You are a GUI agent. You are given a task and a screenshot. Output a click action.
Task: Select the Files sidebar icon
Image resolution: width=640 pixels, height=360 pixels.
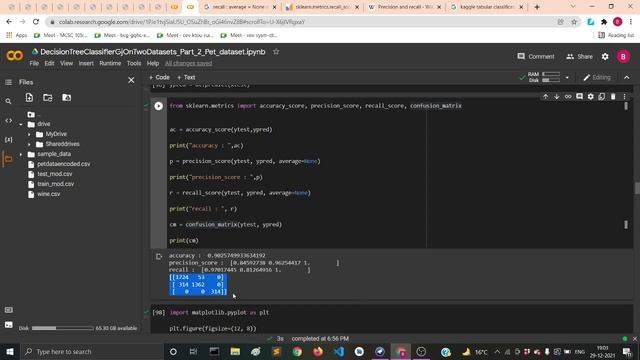[x=8, y=159]
